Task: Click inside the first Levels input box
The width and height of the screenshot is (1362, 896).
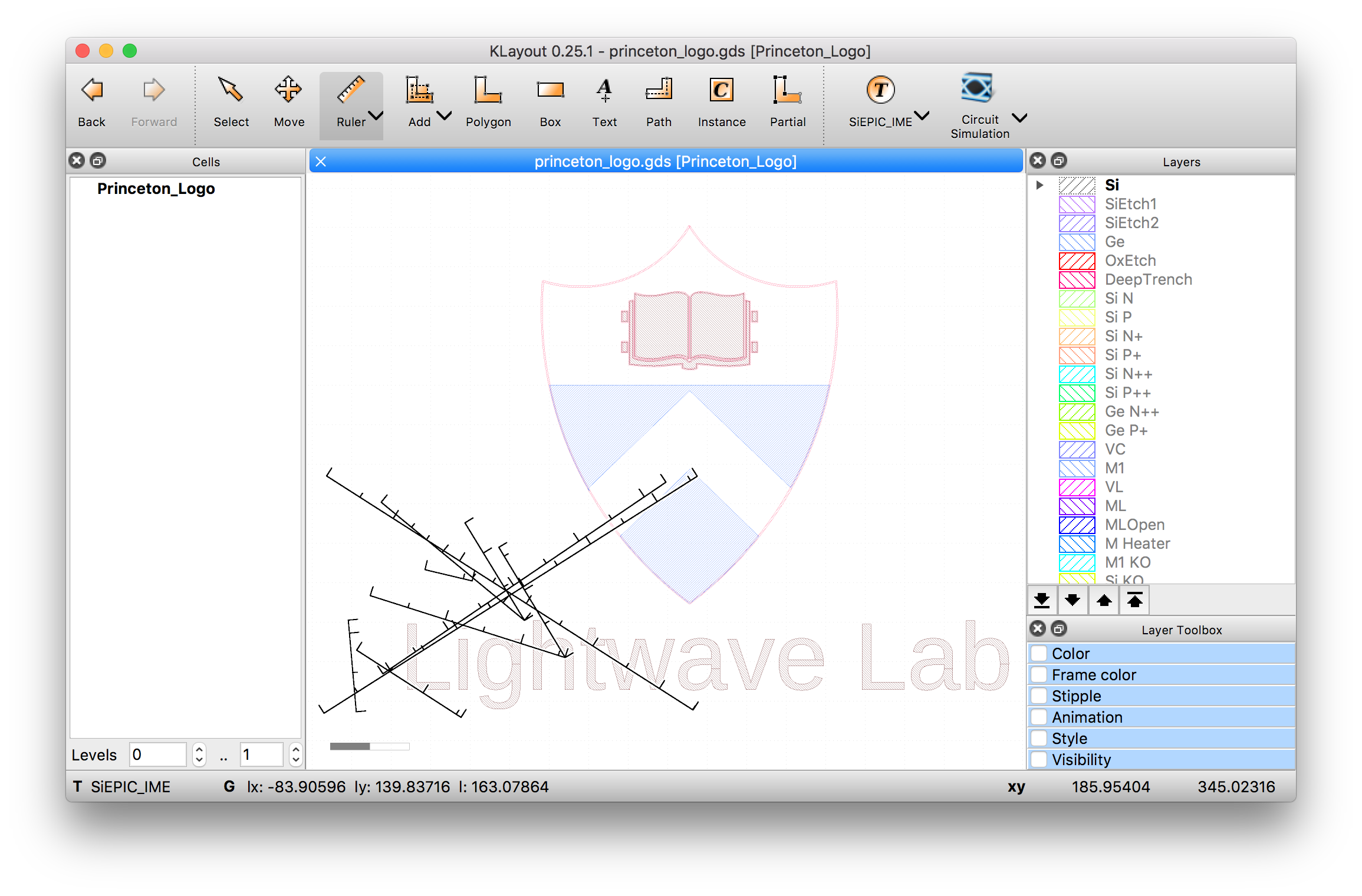Action: (157, 755)
